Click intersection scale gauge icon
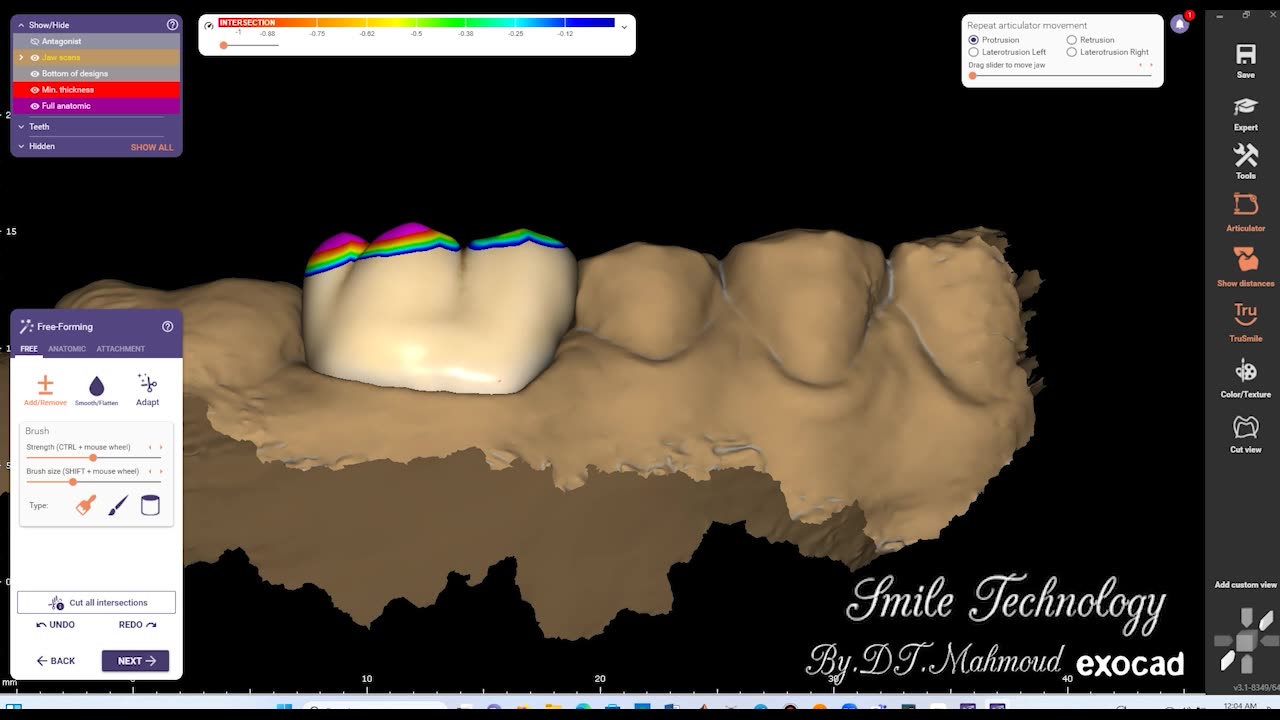This screenshot has width=1280, height=720. (x=209, y=25)
